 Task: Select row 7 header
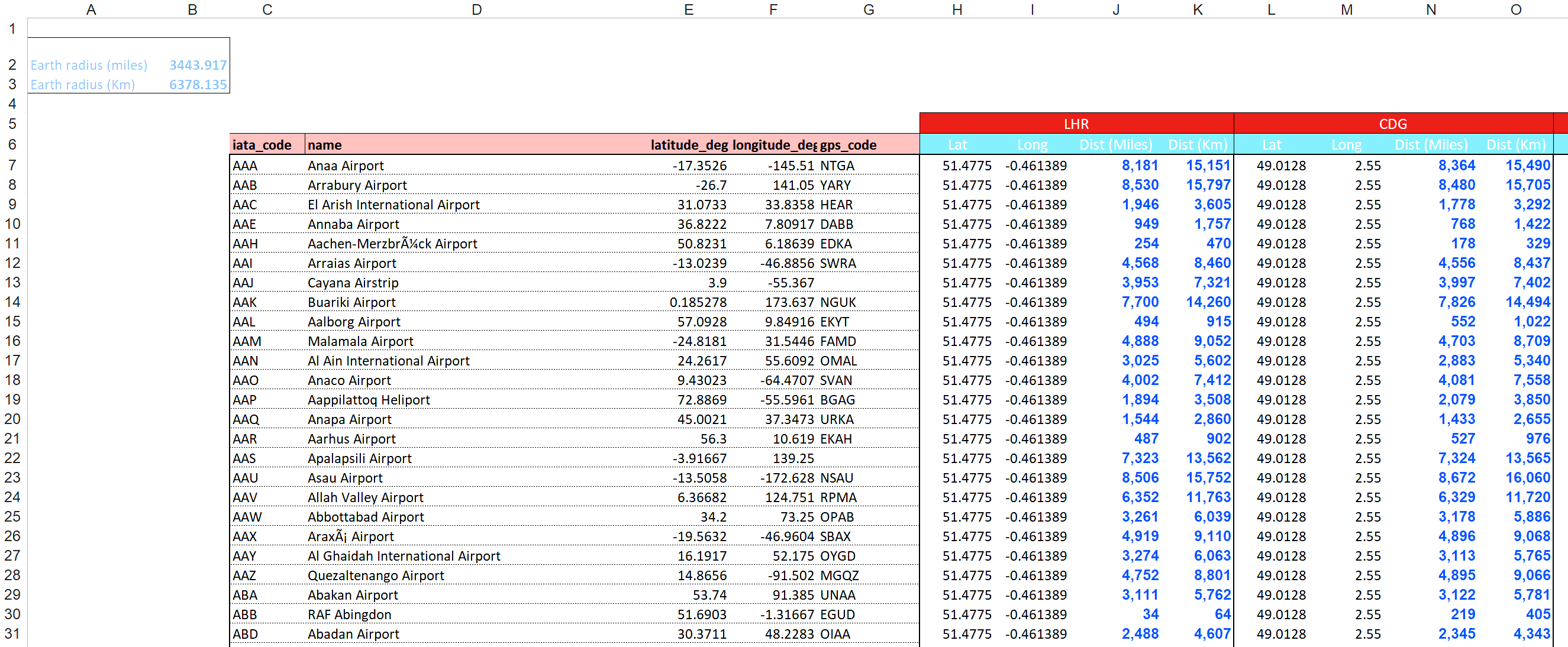pyautogui.click(x=13, y=166)
